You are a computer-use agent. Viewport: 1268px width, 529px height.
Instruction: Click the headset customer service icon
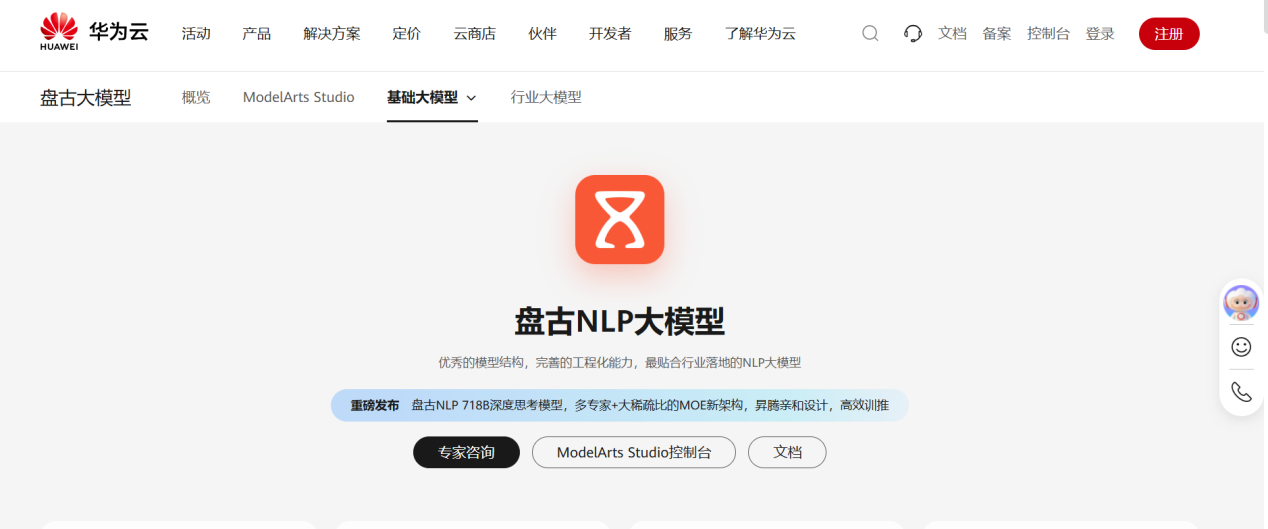click(912, 33)
